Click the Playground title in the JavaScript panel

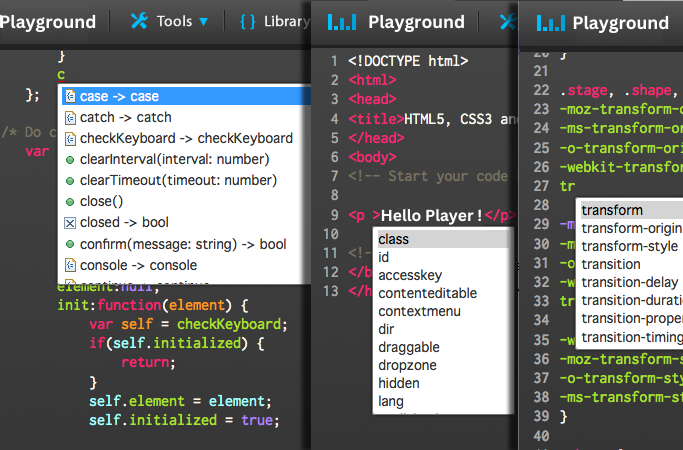(47, 22)
